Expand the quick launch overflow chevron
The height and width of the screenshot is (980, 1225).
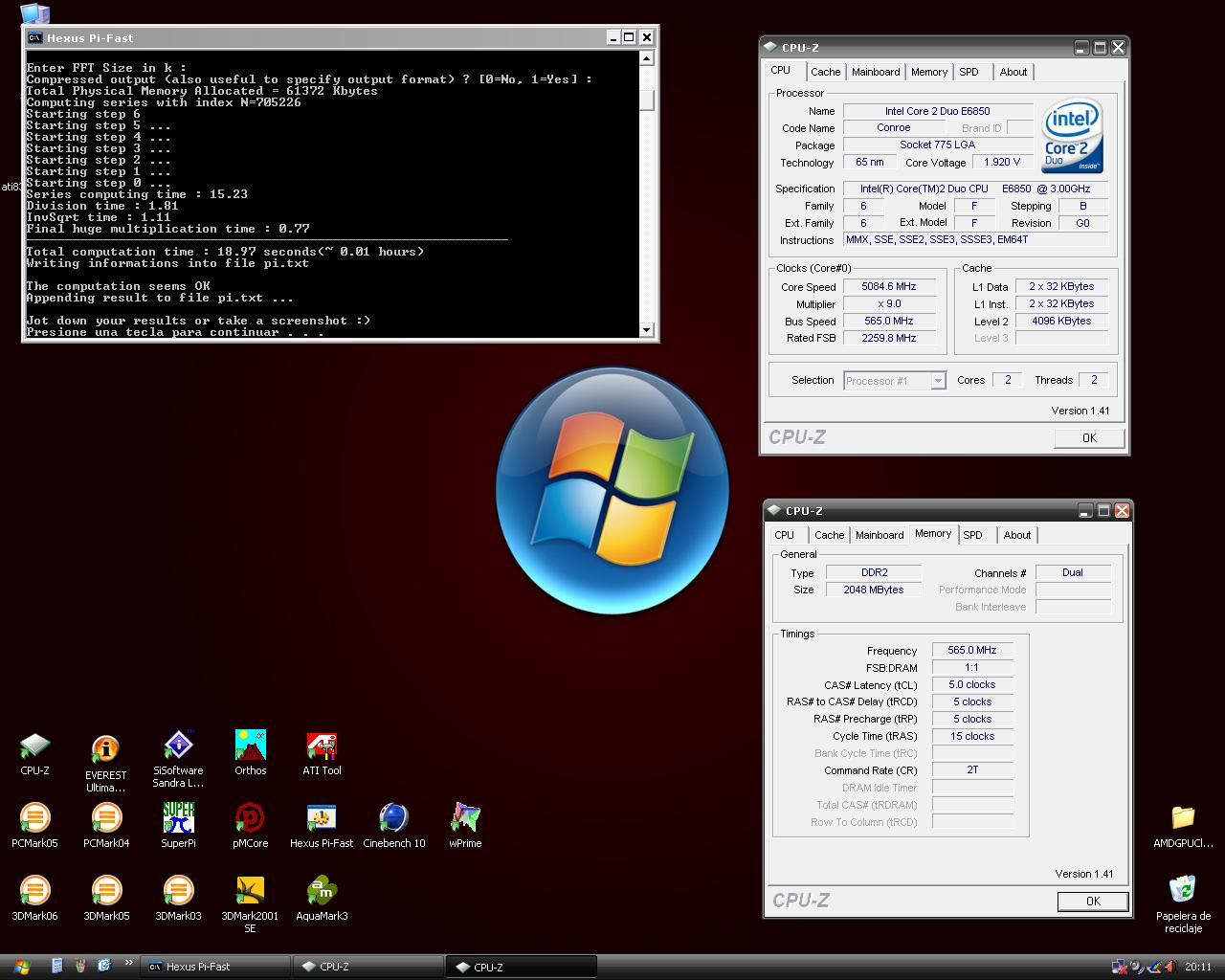[x=128, y=963]
